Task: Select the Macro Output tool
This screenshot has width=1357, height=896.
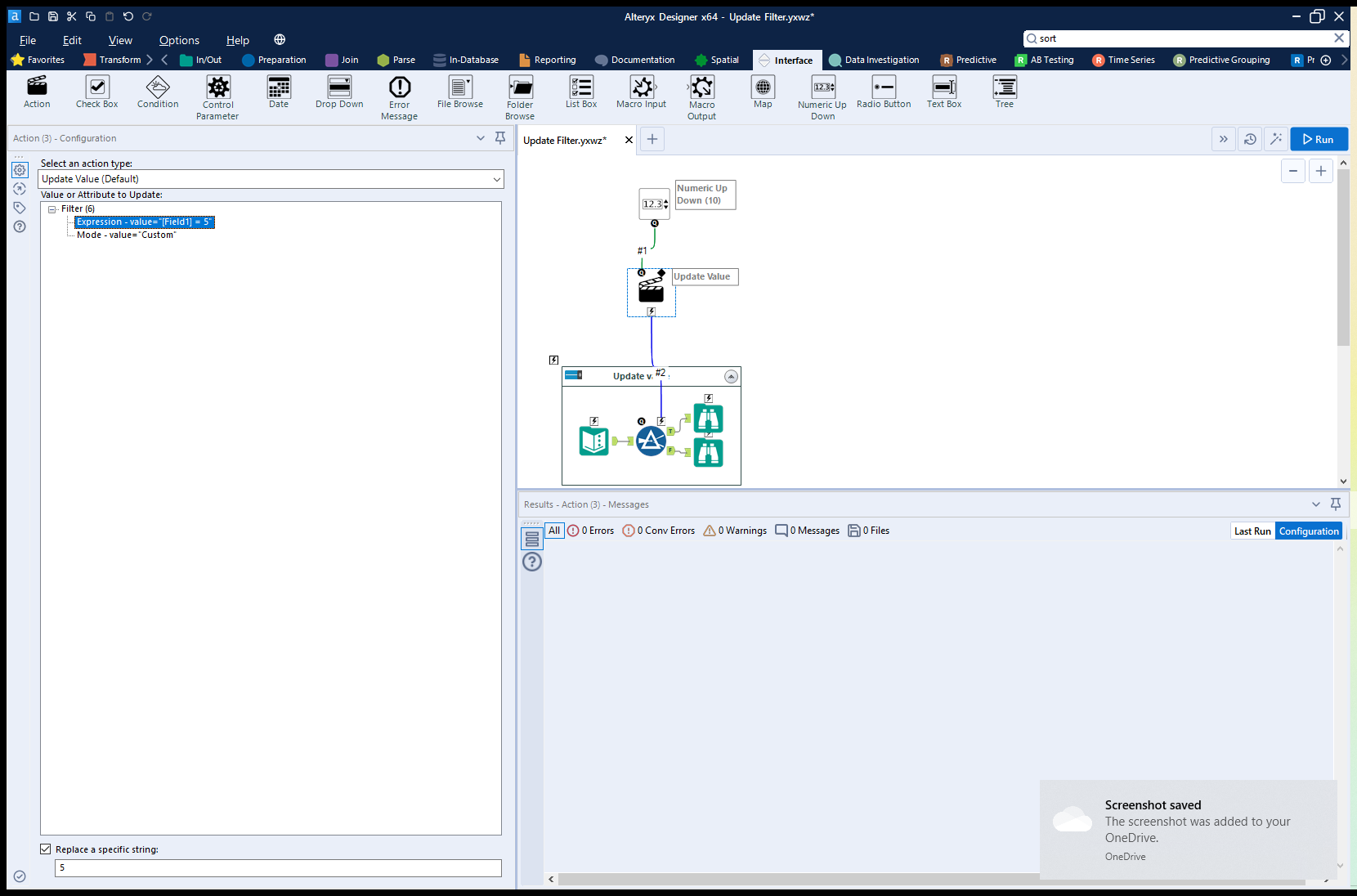Action: coord(701,92)
